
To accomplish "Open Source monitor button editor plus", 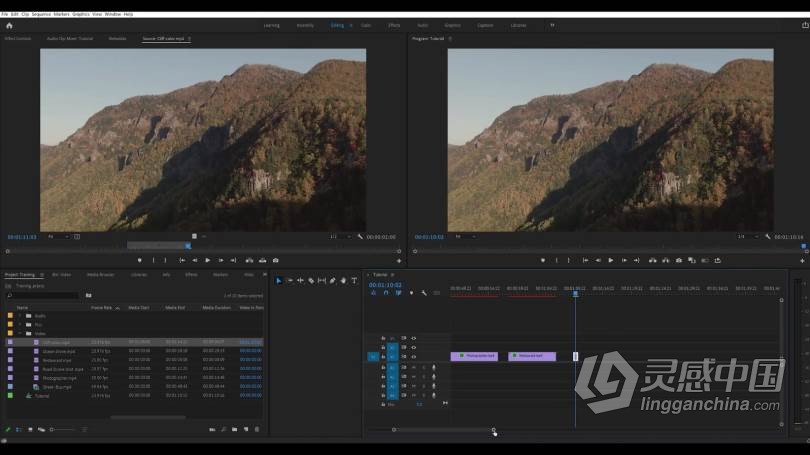I will (x=399, y=261).
